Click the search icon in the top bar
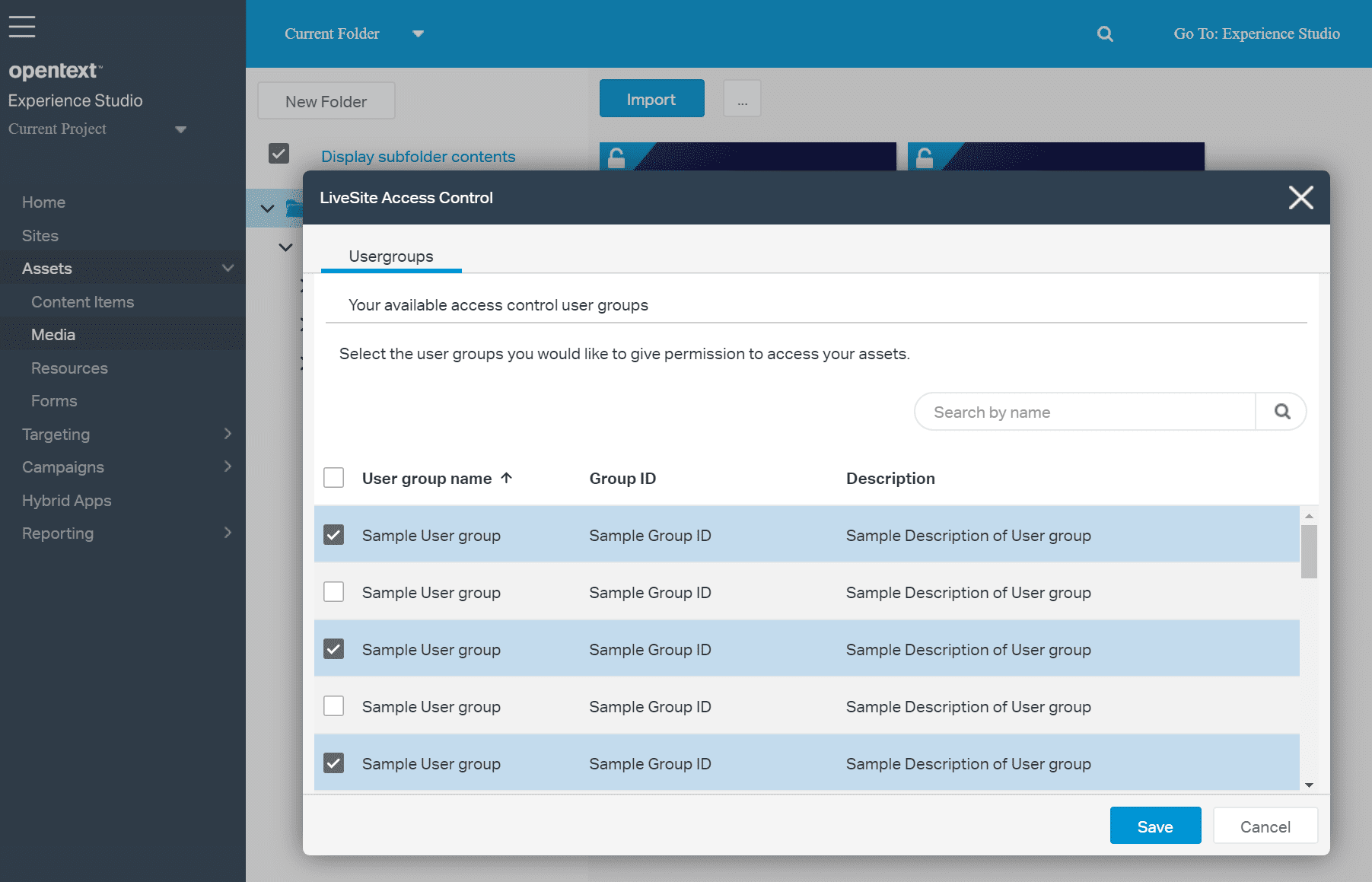The image size is (1372, 882). (x=1105, y=33)
